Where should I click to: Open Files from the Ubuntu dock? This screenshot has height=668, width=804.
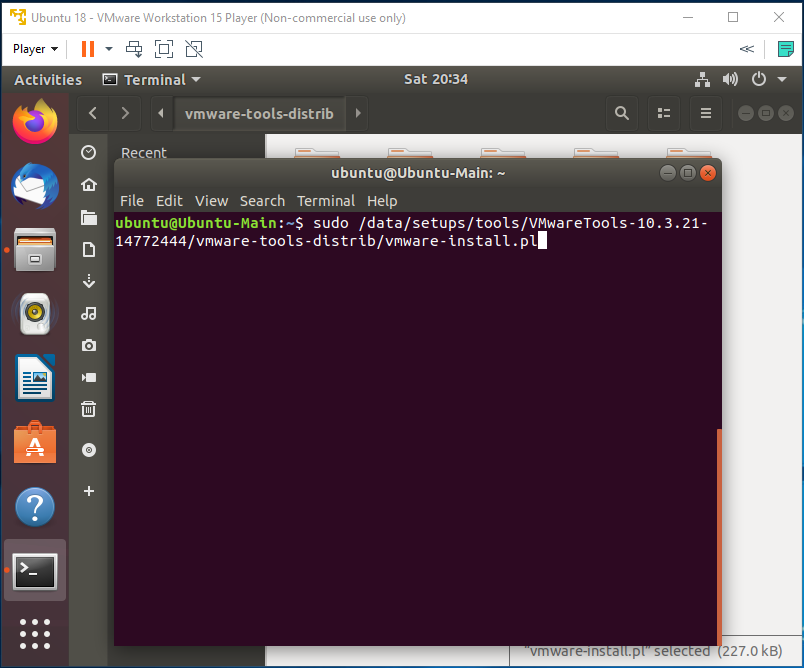point(35,250)
